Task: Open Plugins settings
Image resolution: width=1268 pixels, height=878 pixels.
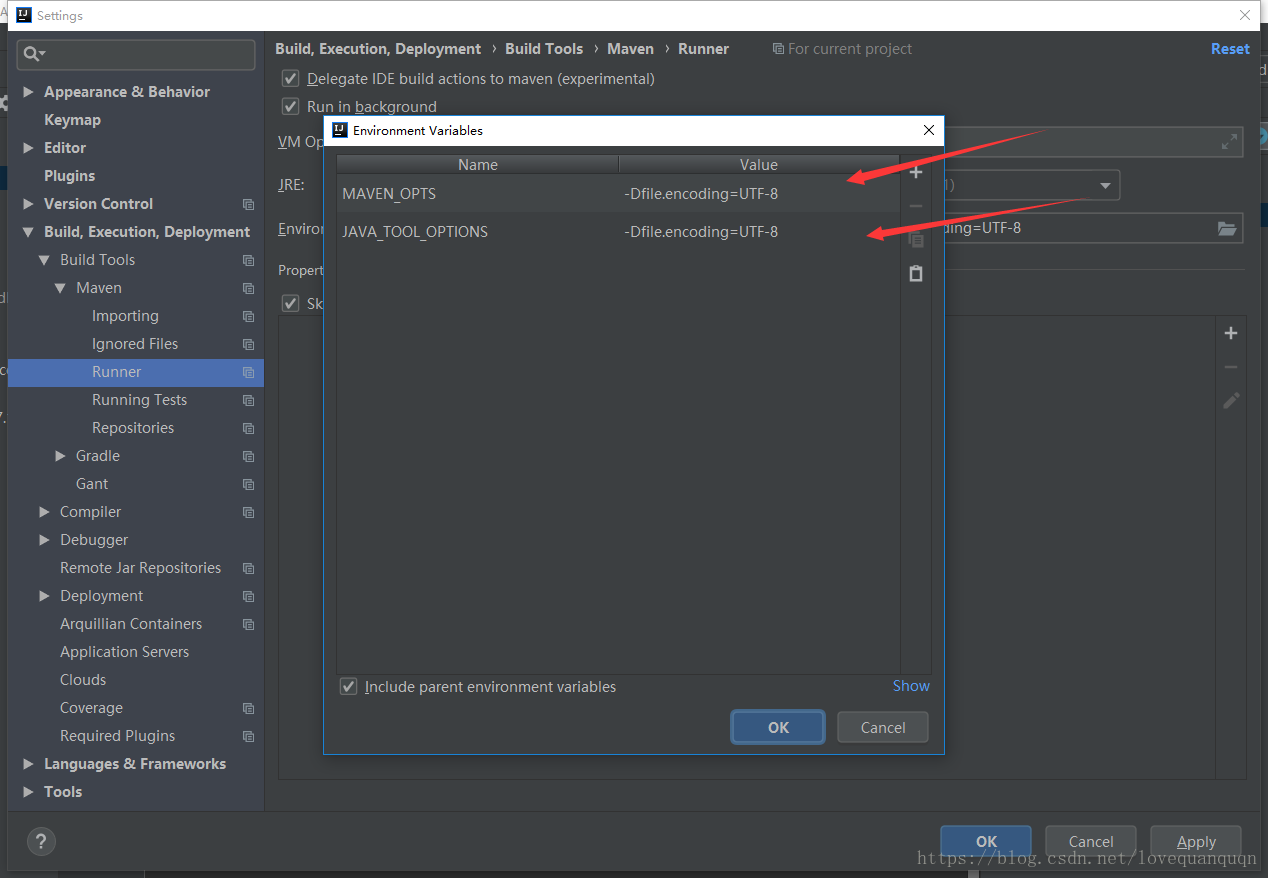Action: (x=69, y=176)
